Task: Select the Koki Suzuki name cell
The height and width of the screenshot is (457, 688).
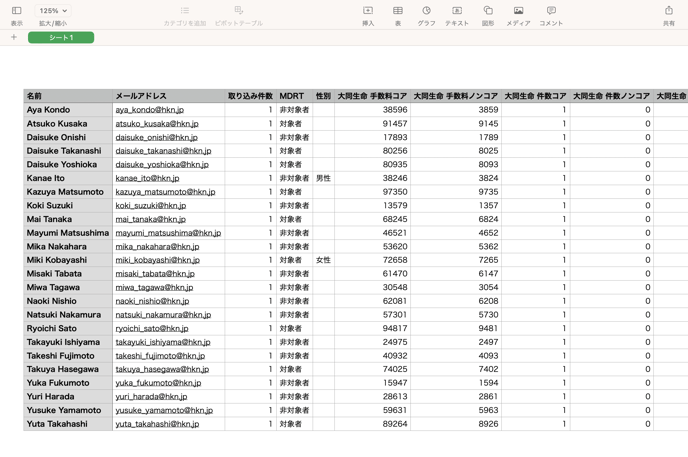Action: coord(68,205)
